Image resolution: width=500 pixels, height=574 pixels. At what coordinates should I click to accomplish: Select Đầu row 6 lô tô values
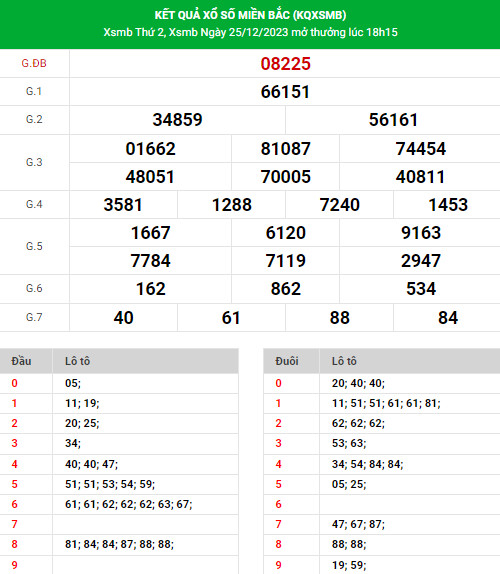pyautogui.click(x=128, y=504)
